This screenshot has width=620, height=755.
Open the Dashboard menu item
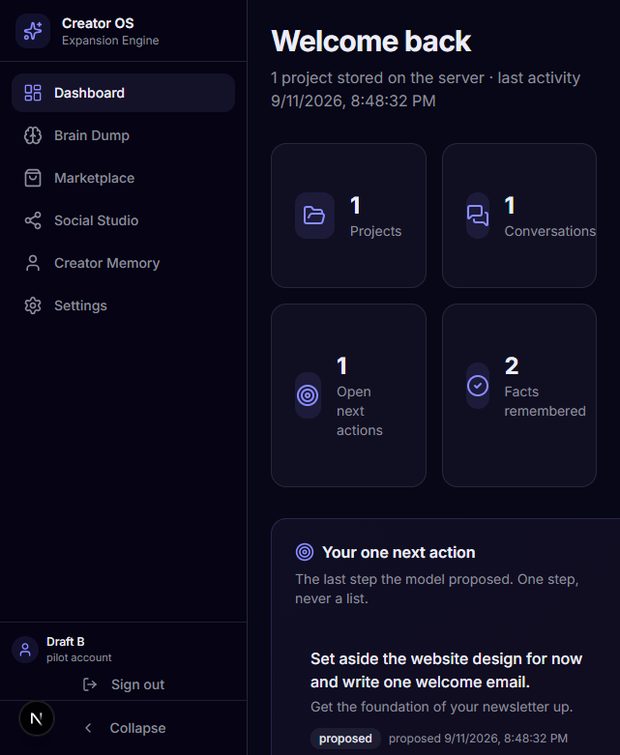tap(123, 93)
